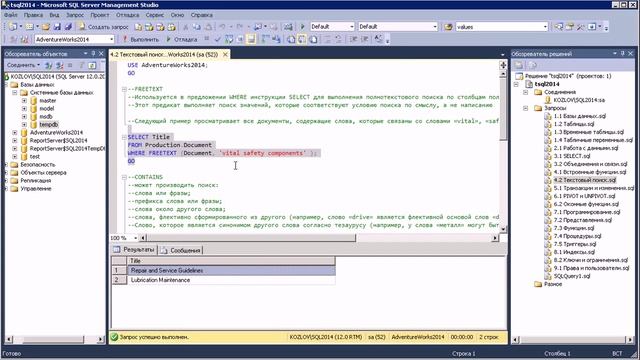Select the Repair and Service Guidelines result cell
The image size is (640, 360).
tap(231, 270)
